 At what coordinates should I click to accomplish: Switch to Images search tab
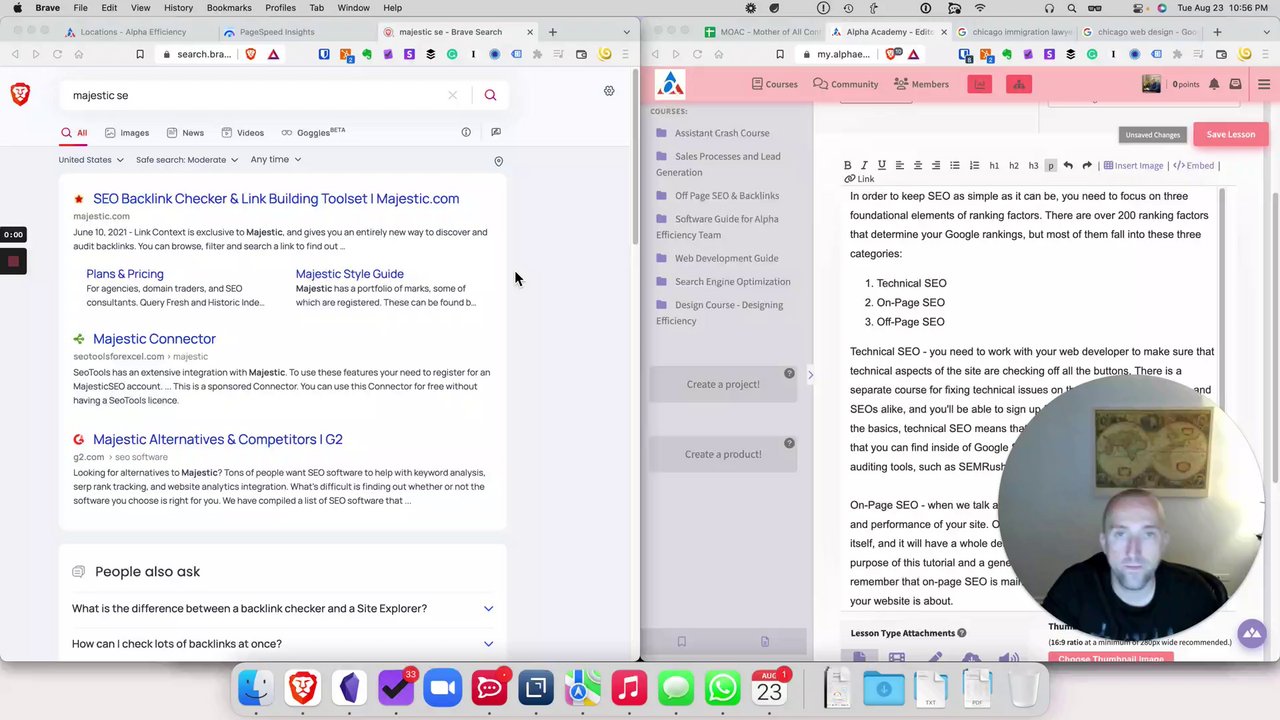click(127, 132)
